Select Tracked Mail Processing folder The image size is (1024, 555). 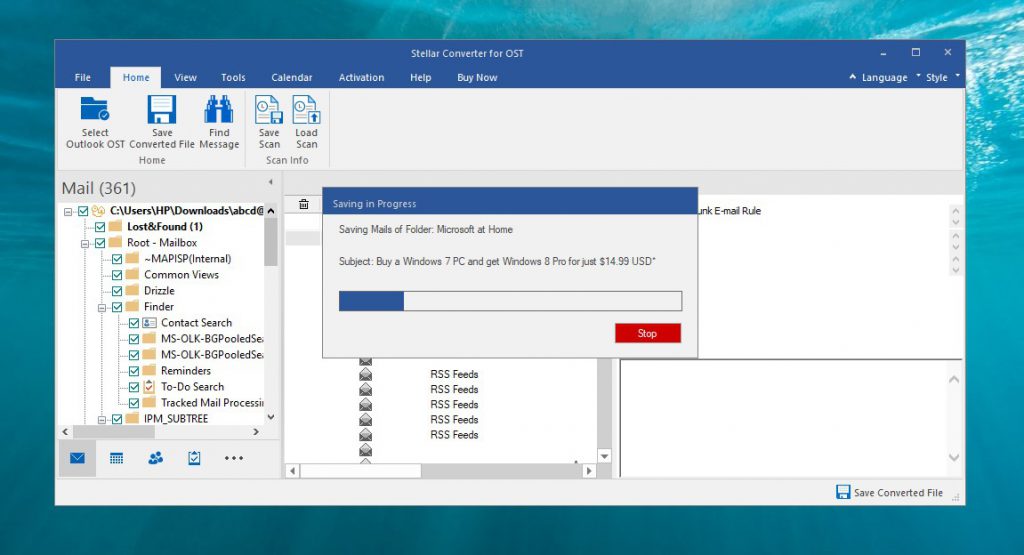212,403
